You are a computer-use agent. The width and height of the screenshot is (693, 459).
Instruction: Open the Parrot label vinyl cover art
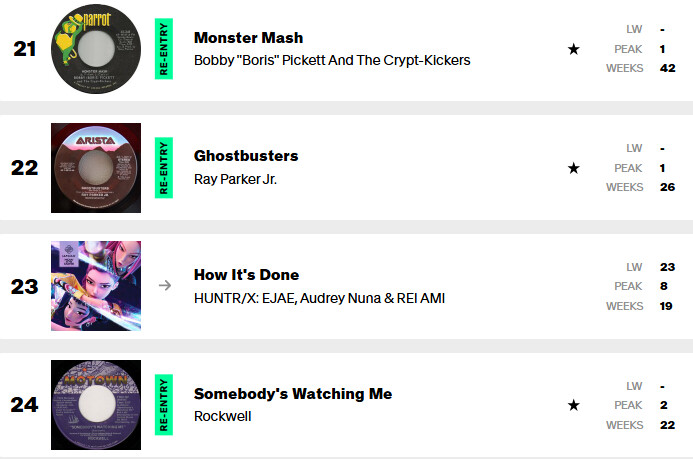(x=96, y=49)
